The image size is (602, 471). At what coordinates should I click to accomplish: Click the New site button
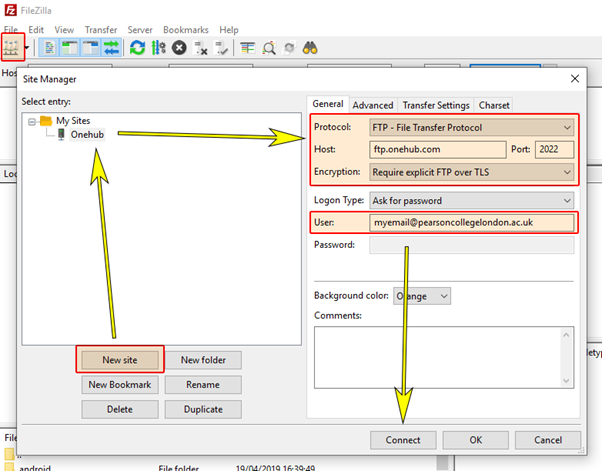click(x=120, y=360)
